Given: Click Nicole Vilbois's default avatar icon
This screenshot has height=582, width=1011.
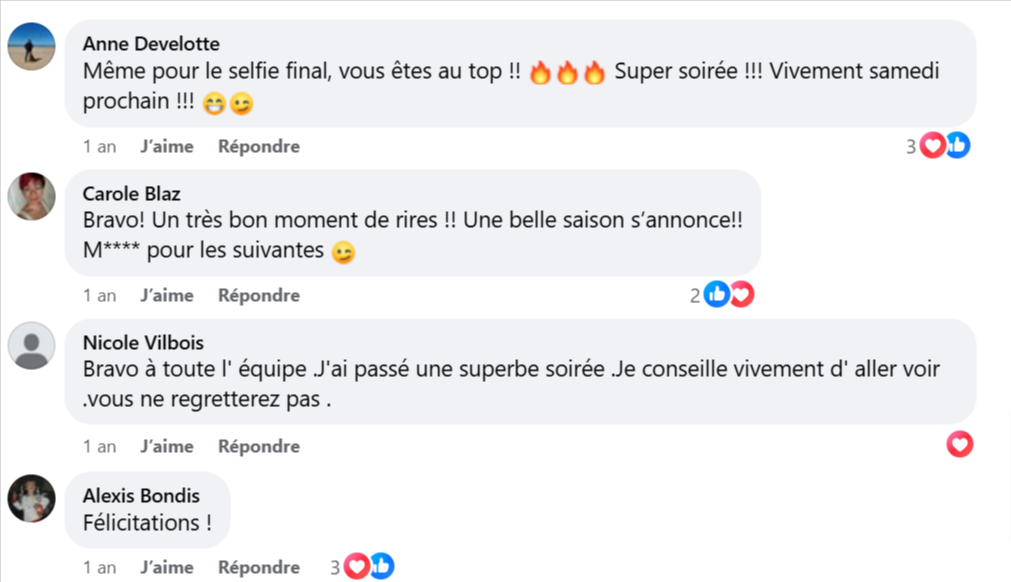Looking at the screenshot, I should (31, 346).
